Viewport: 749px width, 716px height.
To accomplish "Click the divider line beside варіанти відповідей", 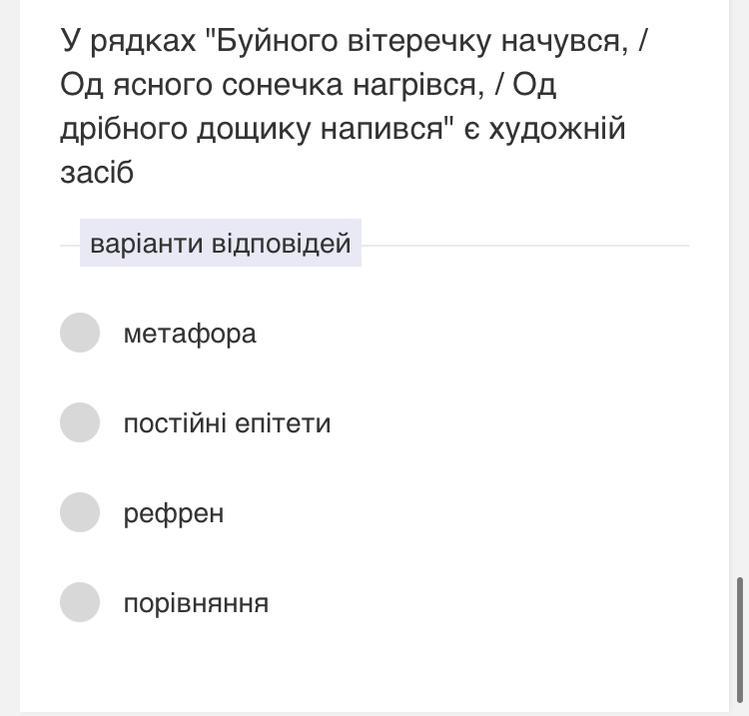I will tap(525, 245).
